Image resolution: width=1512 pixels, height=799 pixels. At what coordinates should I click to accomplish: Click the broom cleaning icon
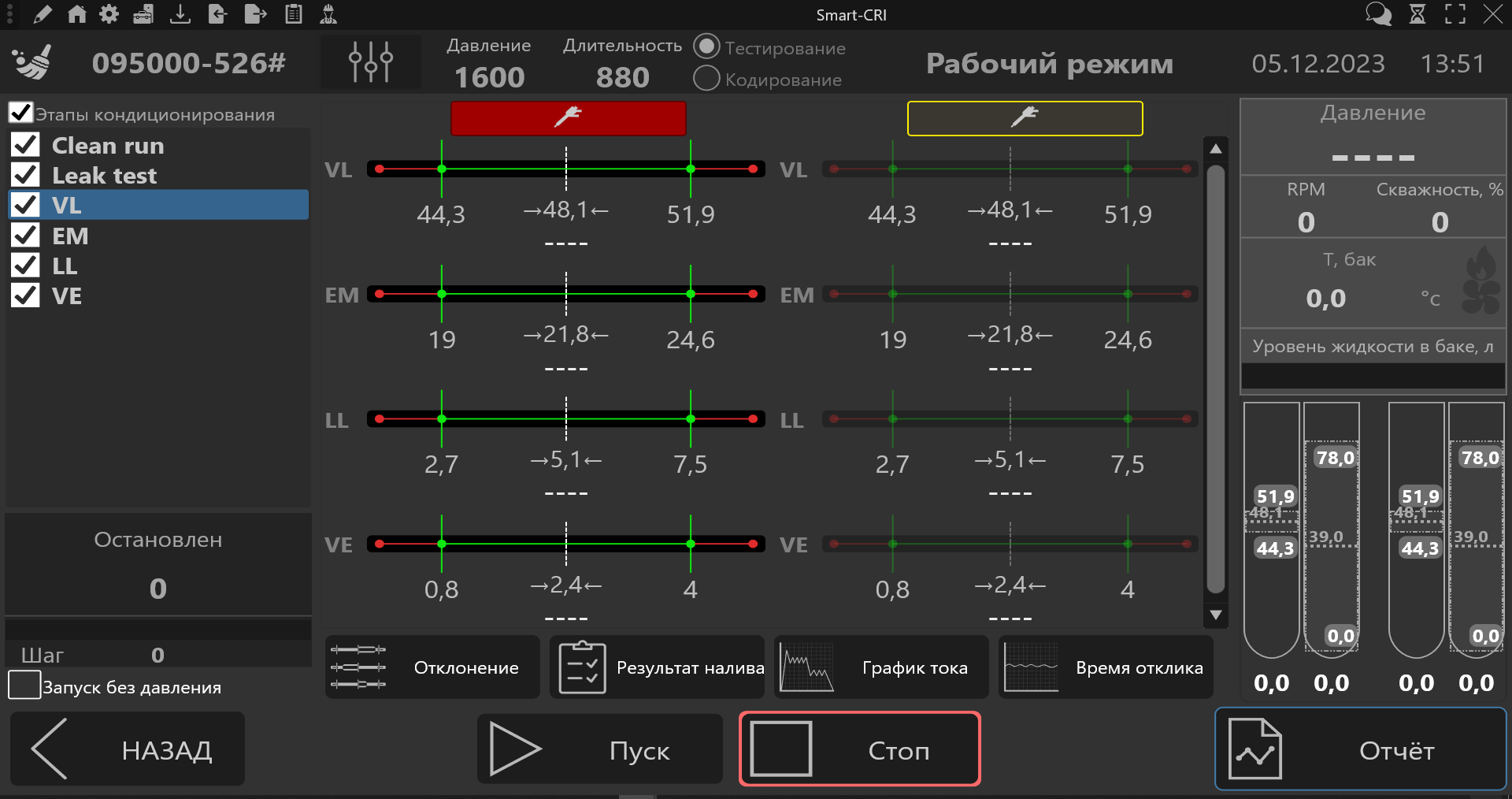[33, 62]
